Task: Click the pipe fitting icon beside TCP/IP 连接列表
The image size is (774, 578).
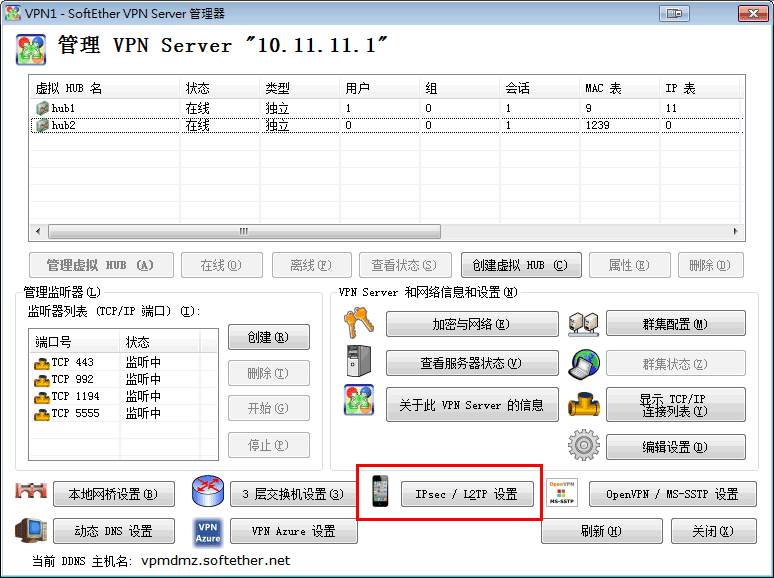Action: coord(583,405)
